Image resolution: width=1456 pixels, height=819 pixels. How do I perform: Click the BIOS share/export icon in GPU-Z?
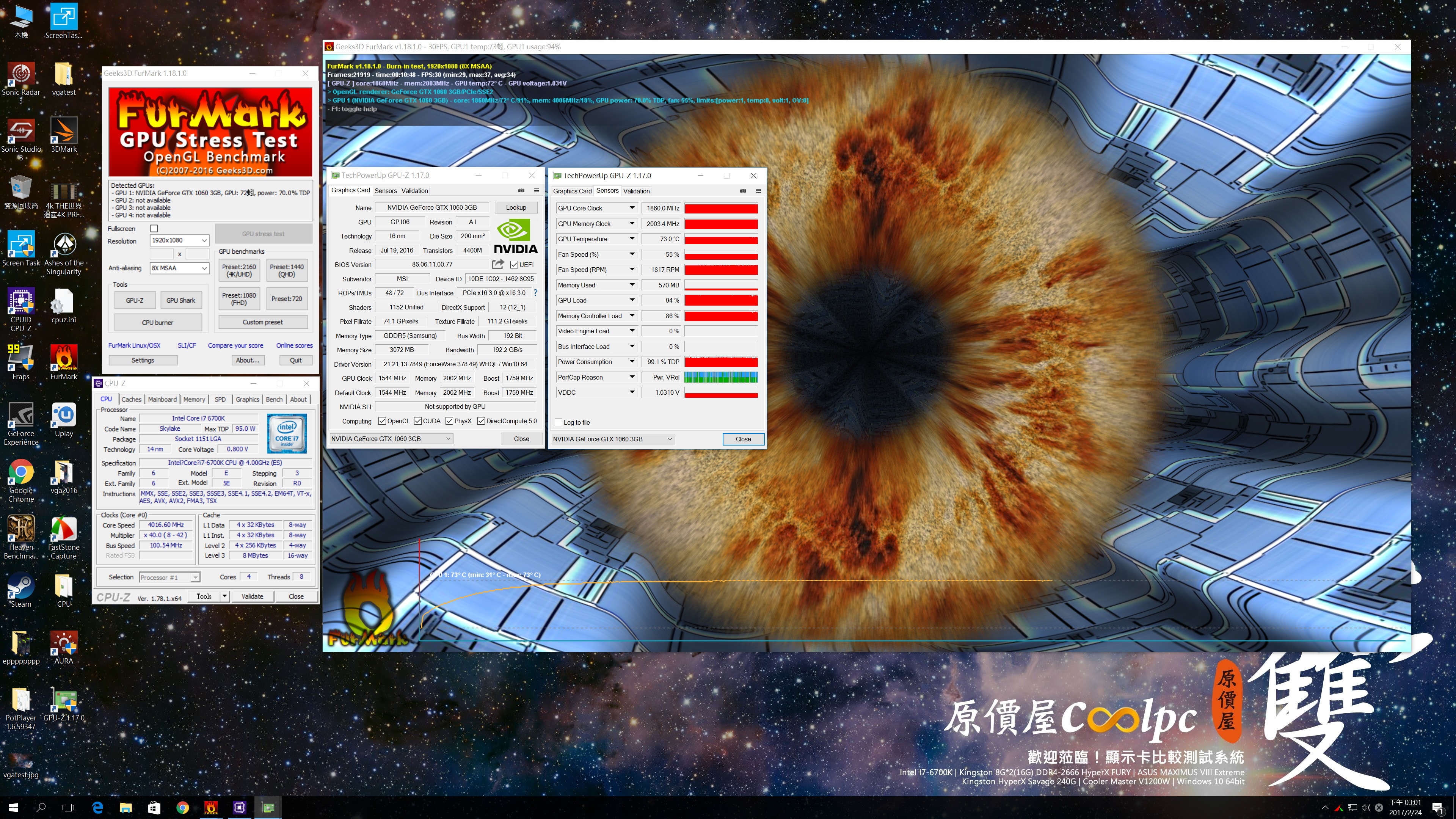498,264
